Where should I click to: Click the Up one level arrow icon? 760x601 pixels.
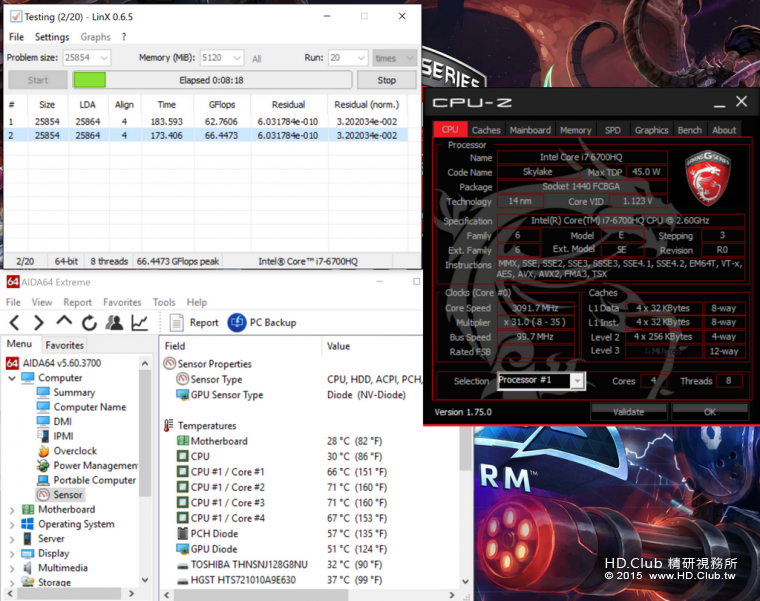(64, 322)
